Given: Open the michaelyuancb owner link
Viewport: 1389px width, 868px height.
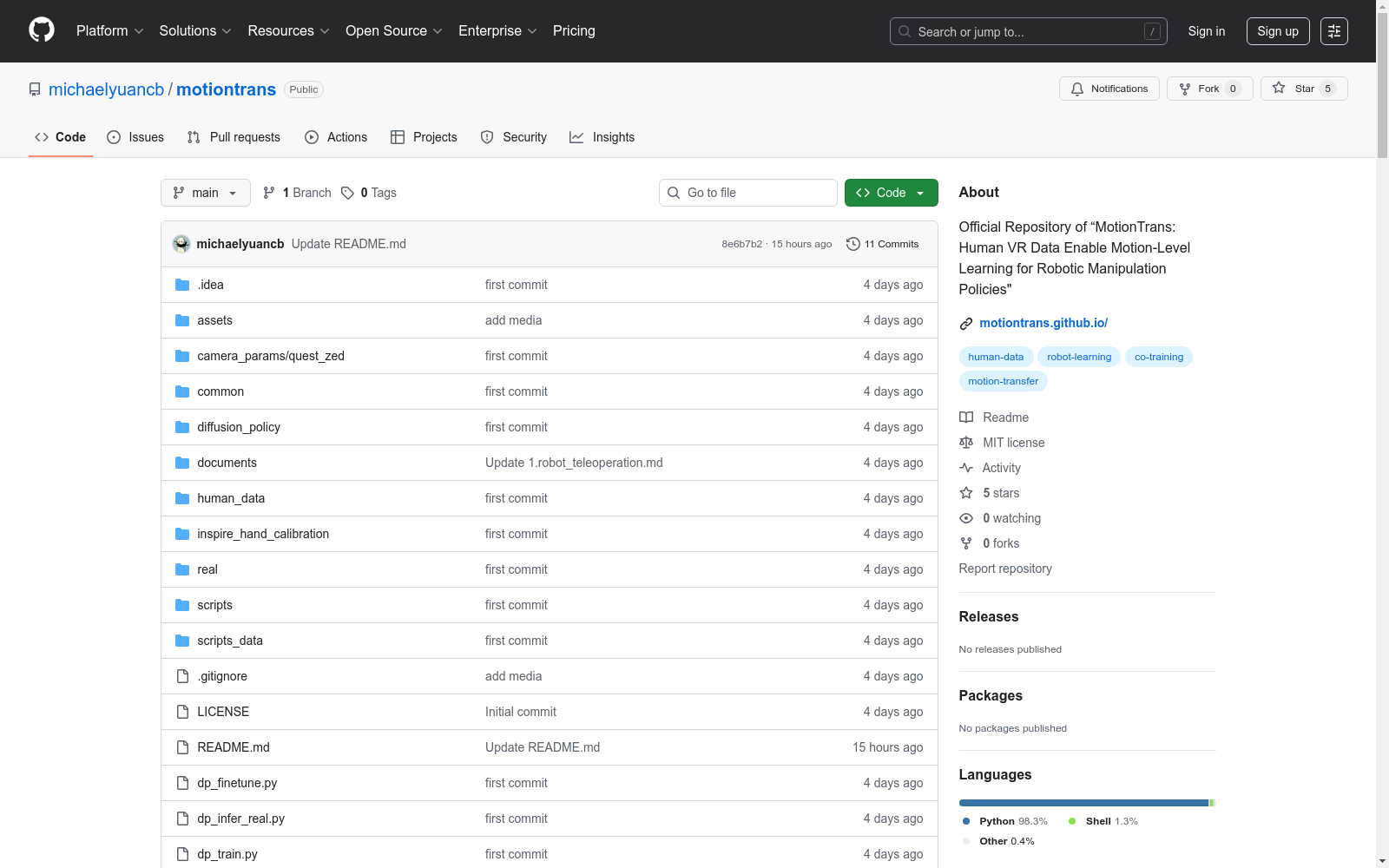Looking at the screenshot, I should click(106, 89).
